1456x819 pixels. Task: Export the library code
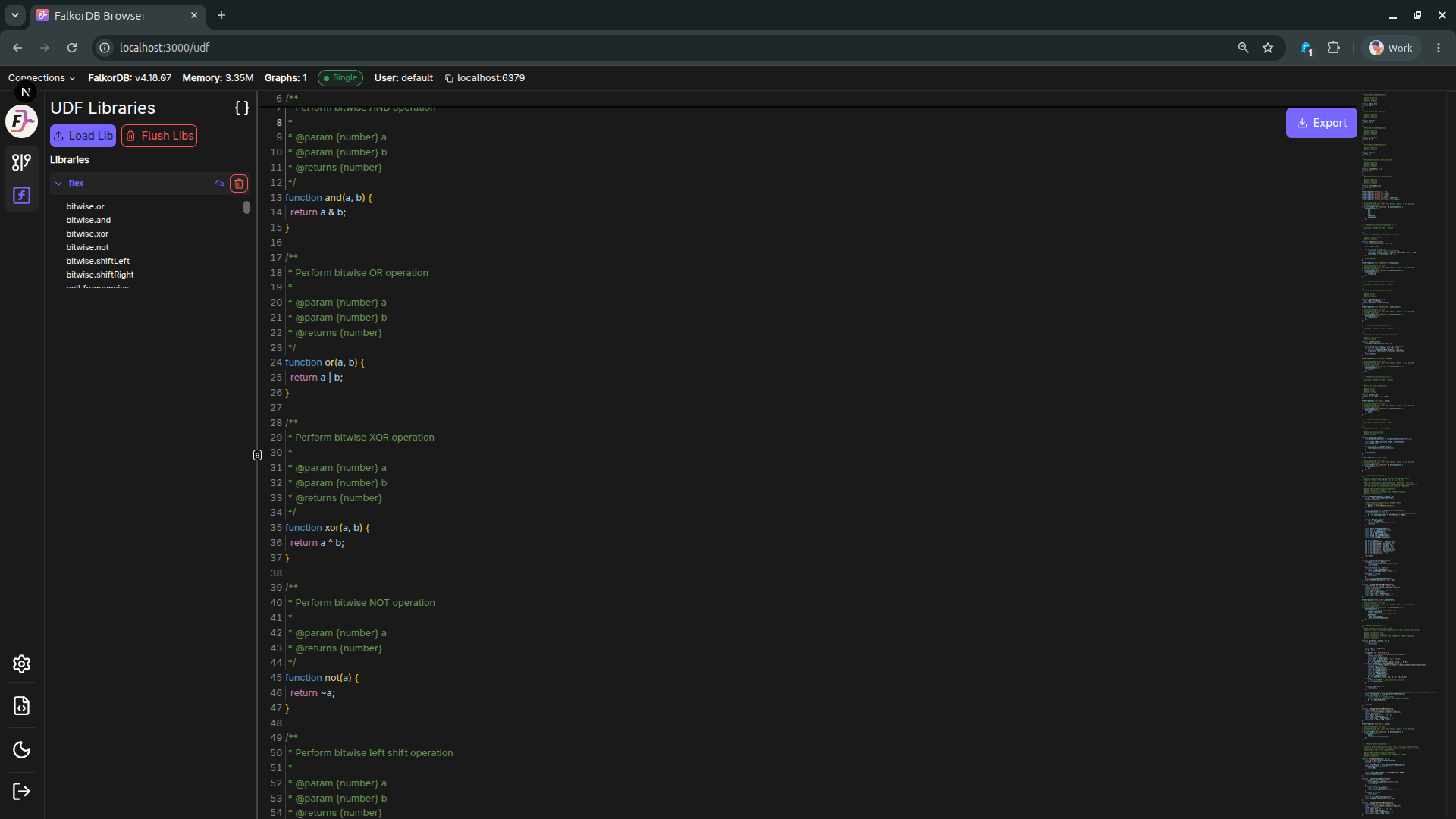(x=1321, y=123)
